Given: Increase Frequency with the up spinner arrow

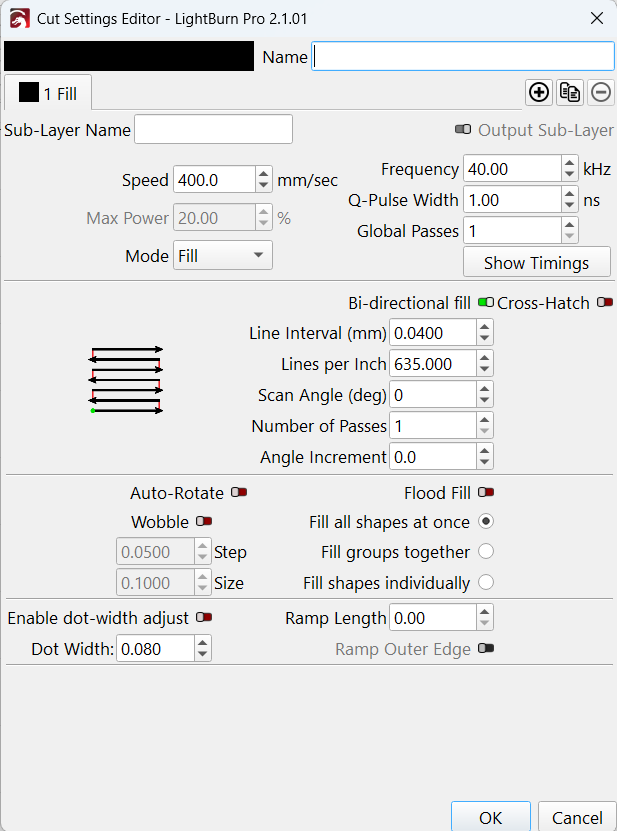Looking at the screenshot, I should (569, 163).
